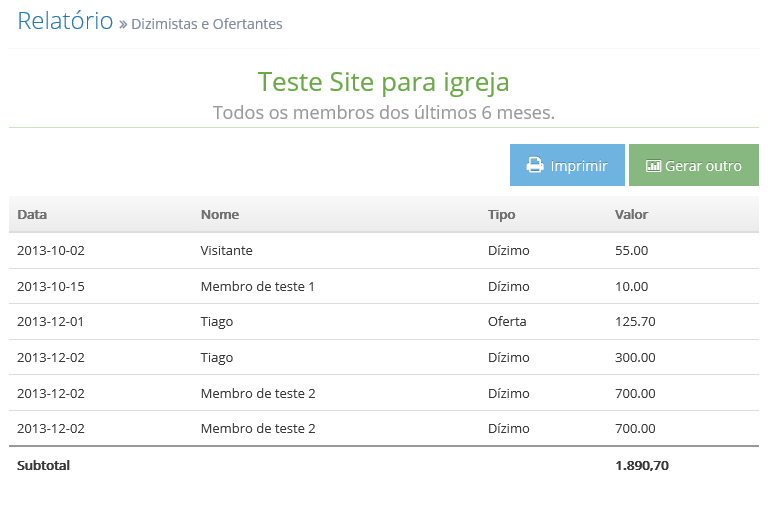Open the Relatório heading link
This screenshot has width=780, height=511.
coord(65,21)
